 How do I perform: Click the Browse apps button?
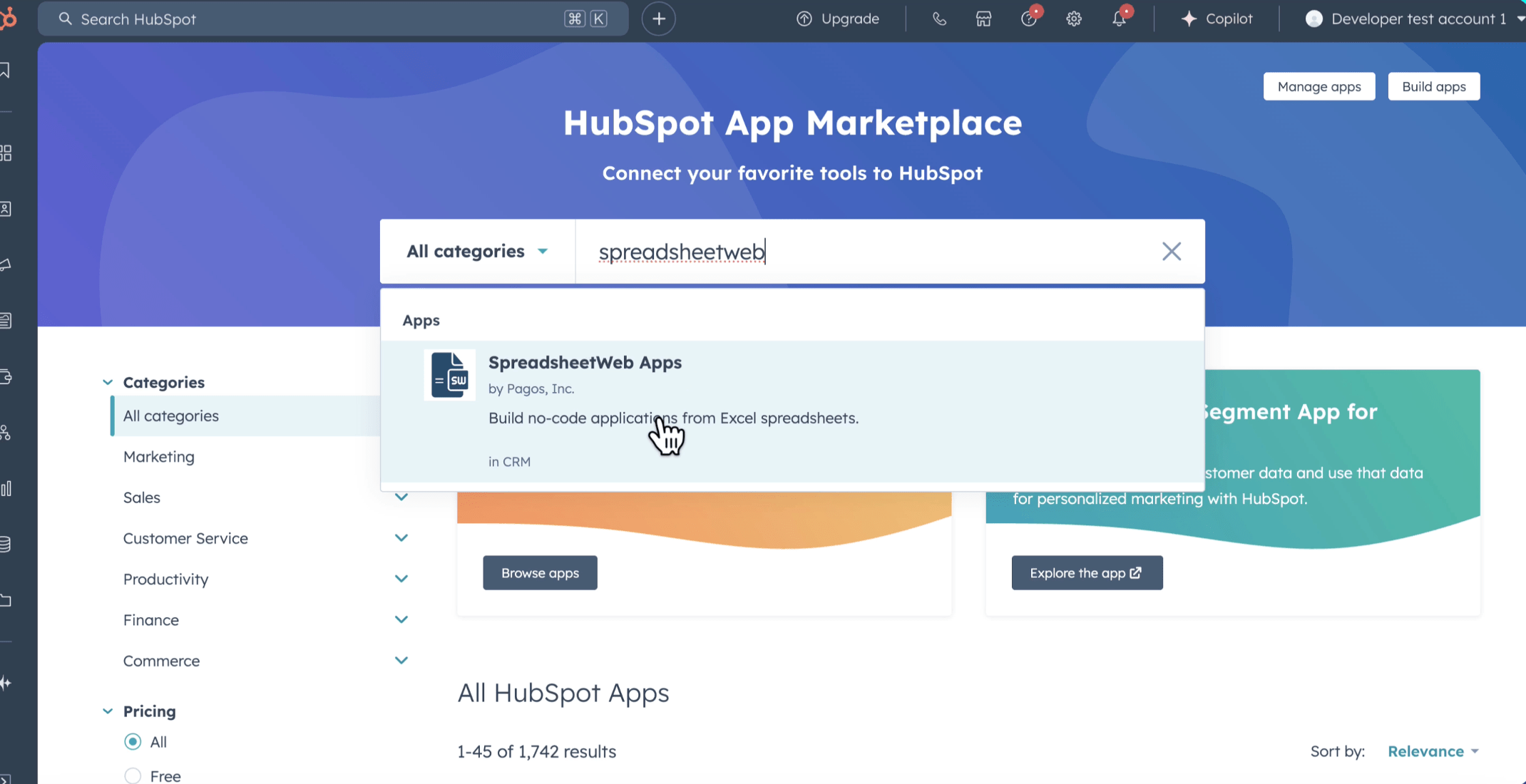[540, 572]
